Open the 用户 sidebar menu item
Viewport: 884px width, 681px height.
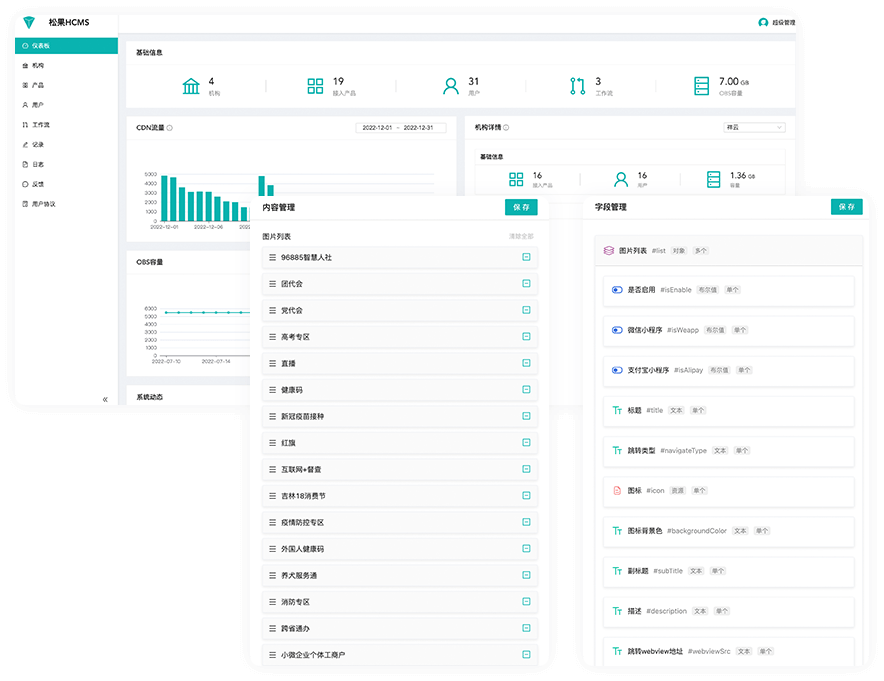tap(38, 105)
